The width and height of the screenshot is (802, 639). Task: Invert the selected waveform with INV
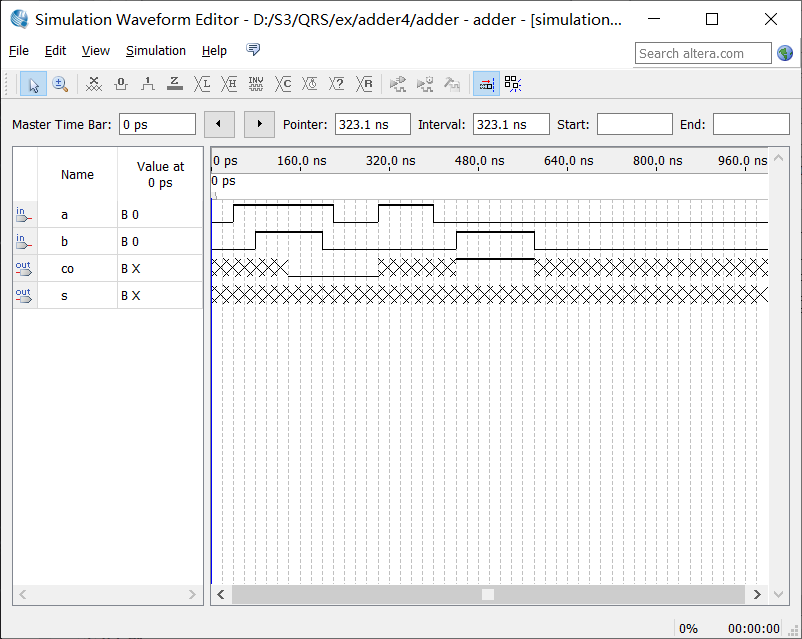point(256,84)
